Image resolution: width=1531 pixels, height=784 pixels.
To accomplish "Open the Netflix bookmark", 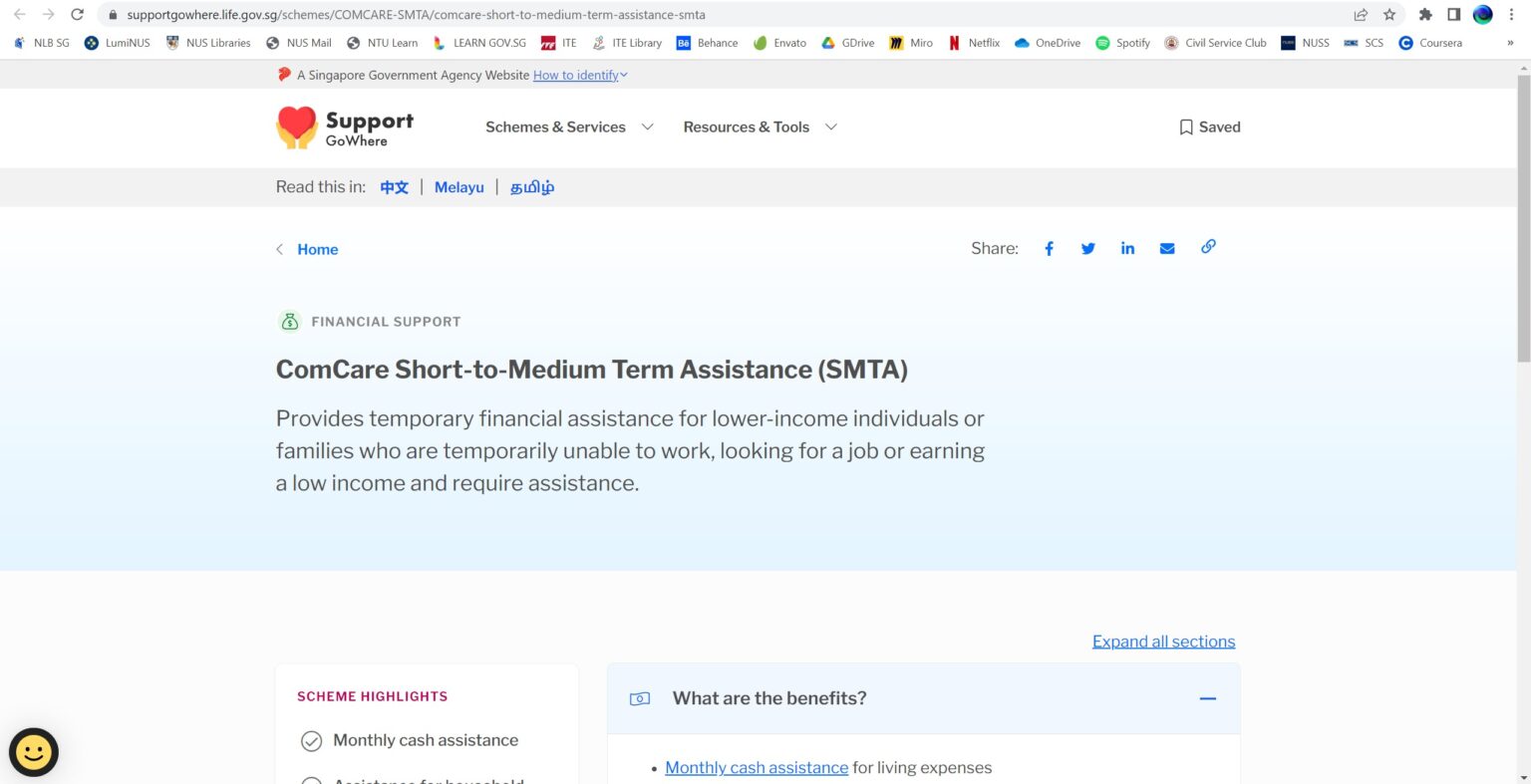I will (x=974, y=43).
